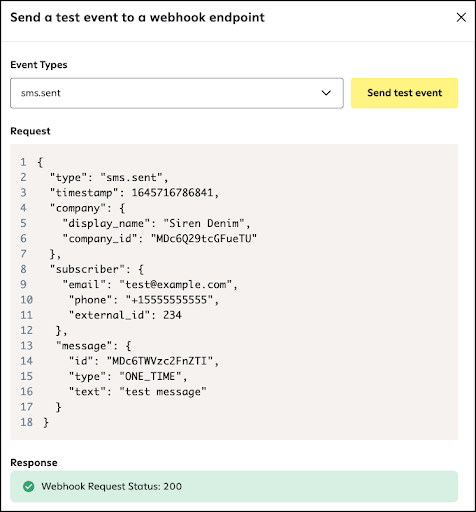Click the Event Types label
This screenshot has width=476, height=512.
(x=39, y=65)
